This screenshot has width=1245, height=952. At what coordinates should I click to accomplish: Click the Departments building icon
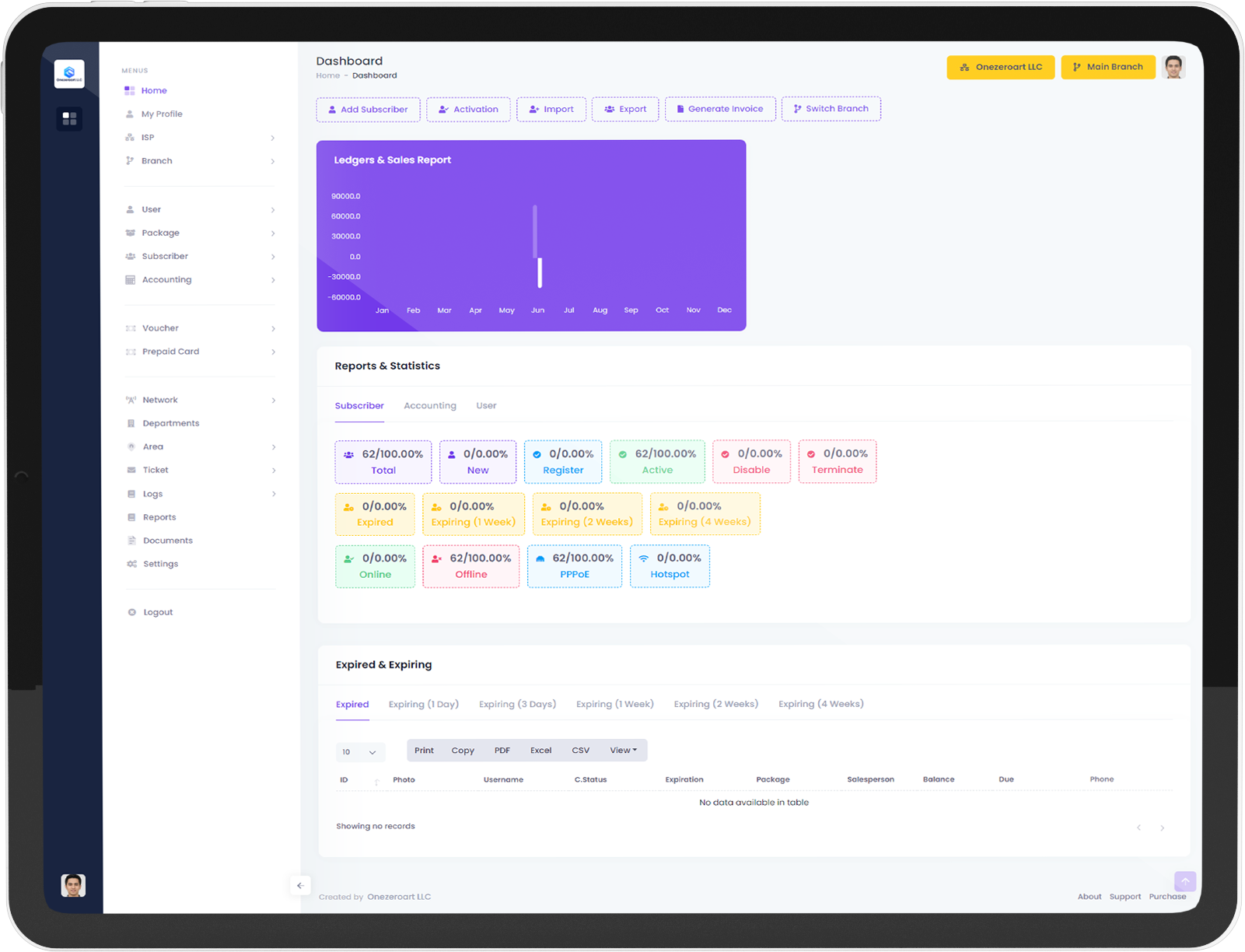point(131,424)
